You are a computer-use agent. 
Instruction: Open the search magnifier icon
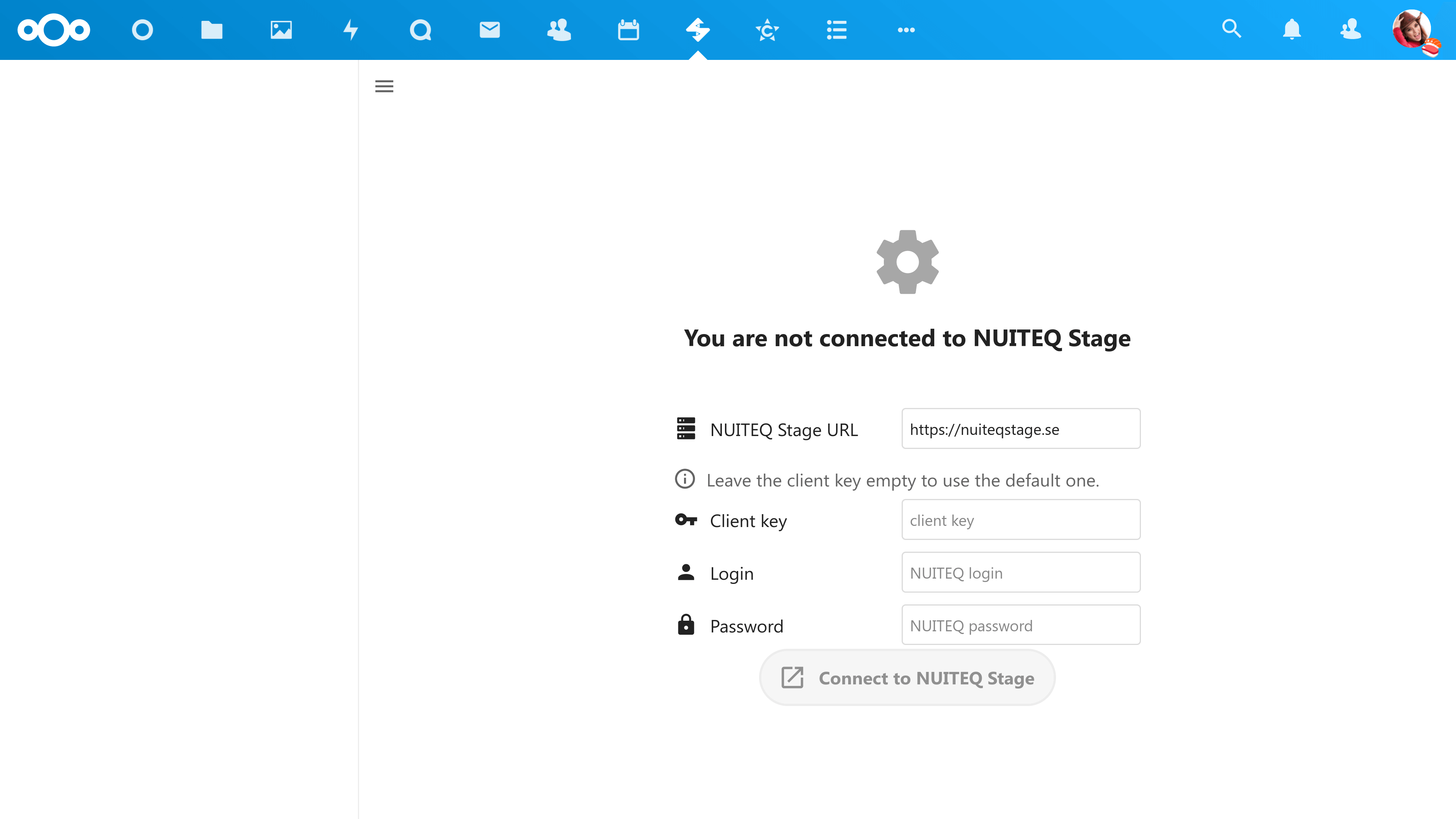click(1232, 29)
